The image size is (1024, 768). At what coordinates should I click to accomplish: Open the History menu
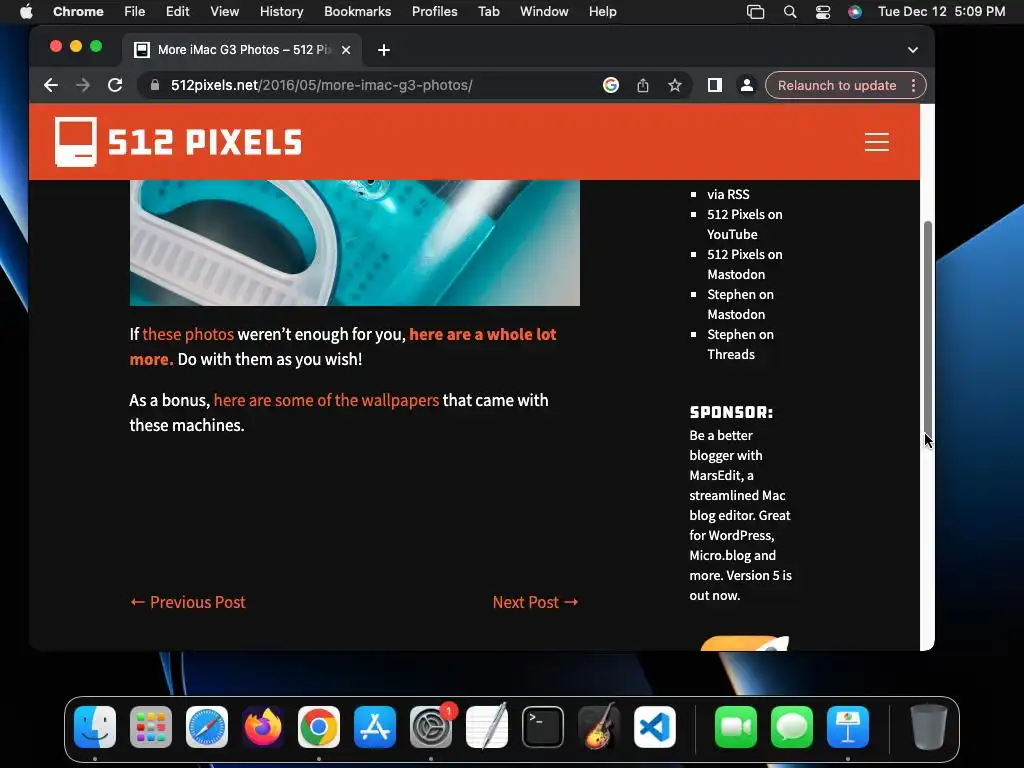(x=281, y=12)
